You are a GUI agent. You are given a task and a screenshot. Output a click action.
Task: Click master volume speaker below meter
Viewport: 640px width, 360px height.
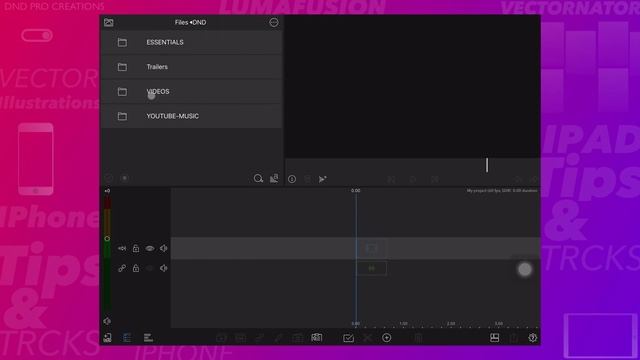point(107,321)
